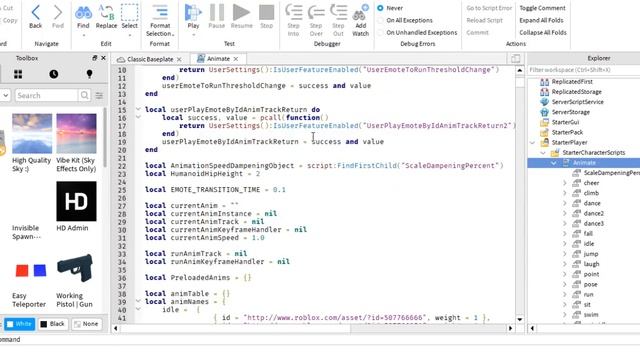
Task: Open Toolbox filter options icon
Action: tap(99, 96)
